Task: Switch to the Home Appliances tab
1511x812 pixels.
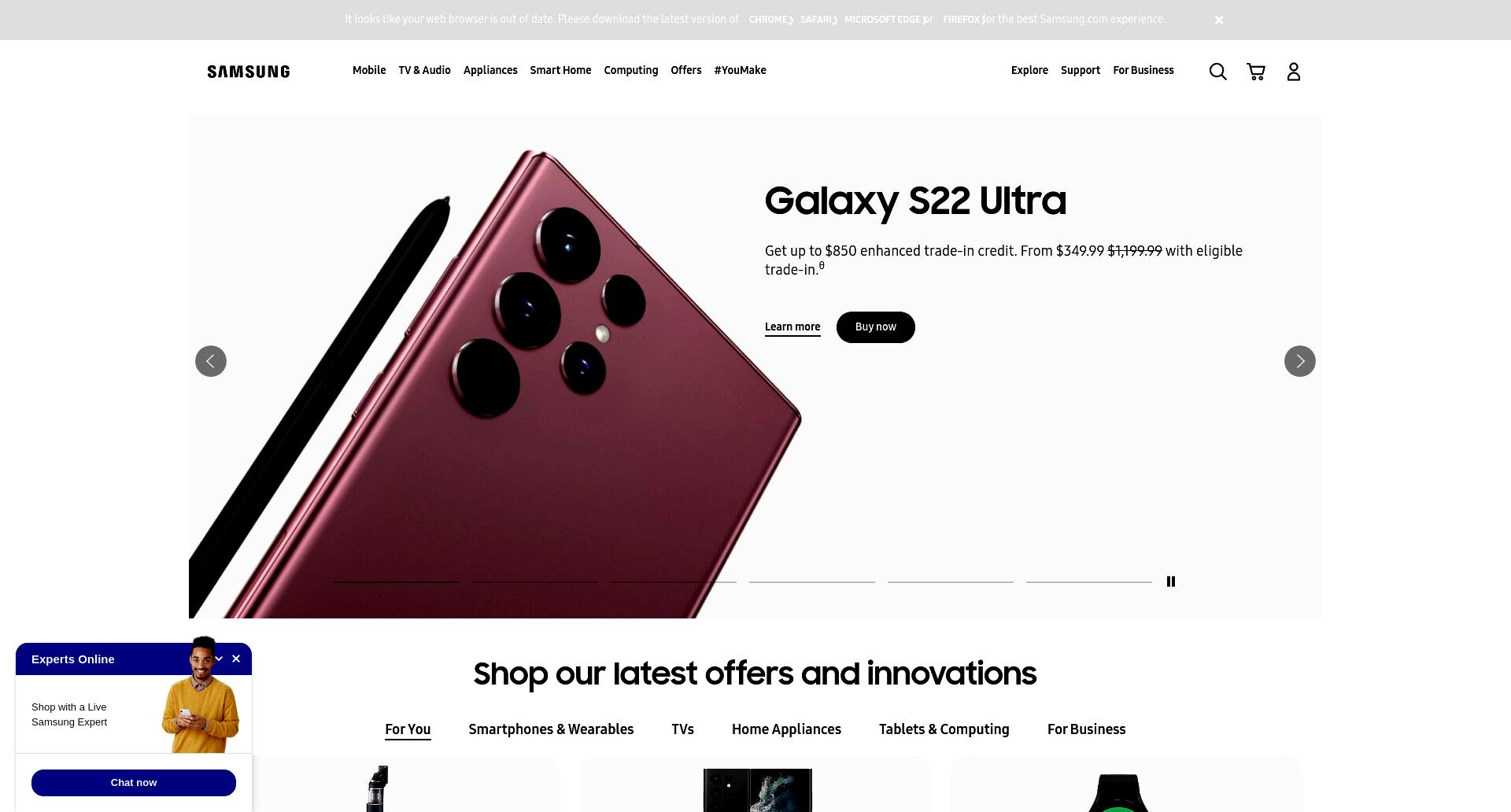Action: (x=786, y=729)
